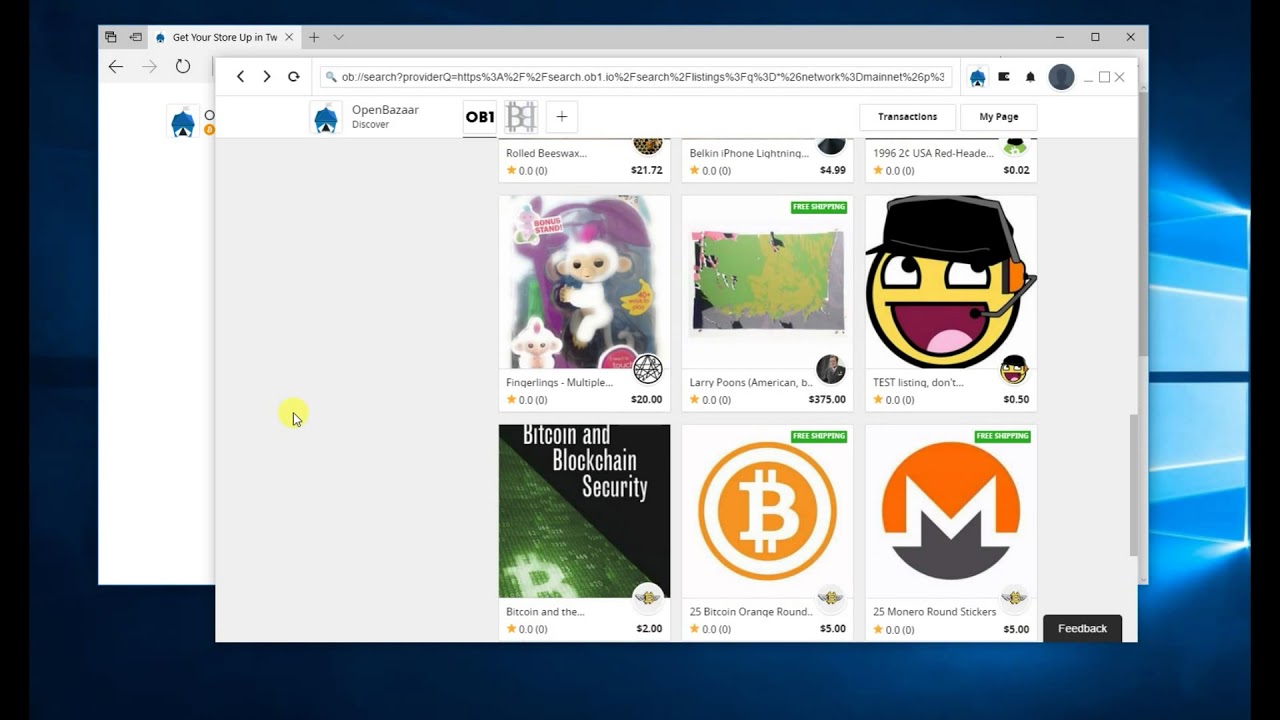Go forward in OpenBazaar navigation
This screenshot has height=720, width=1280.
click(266, 77)
